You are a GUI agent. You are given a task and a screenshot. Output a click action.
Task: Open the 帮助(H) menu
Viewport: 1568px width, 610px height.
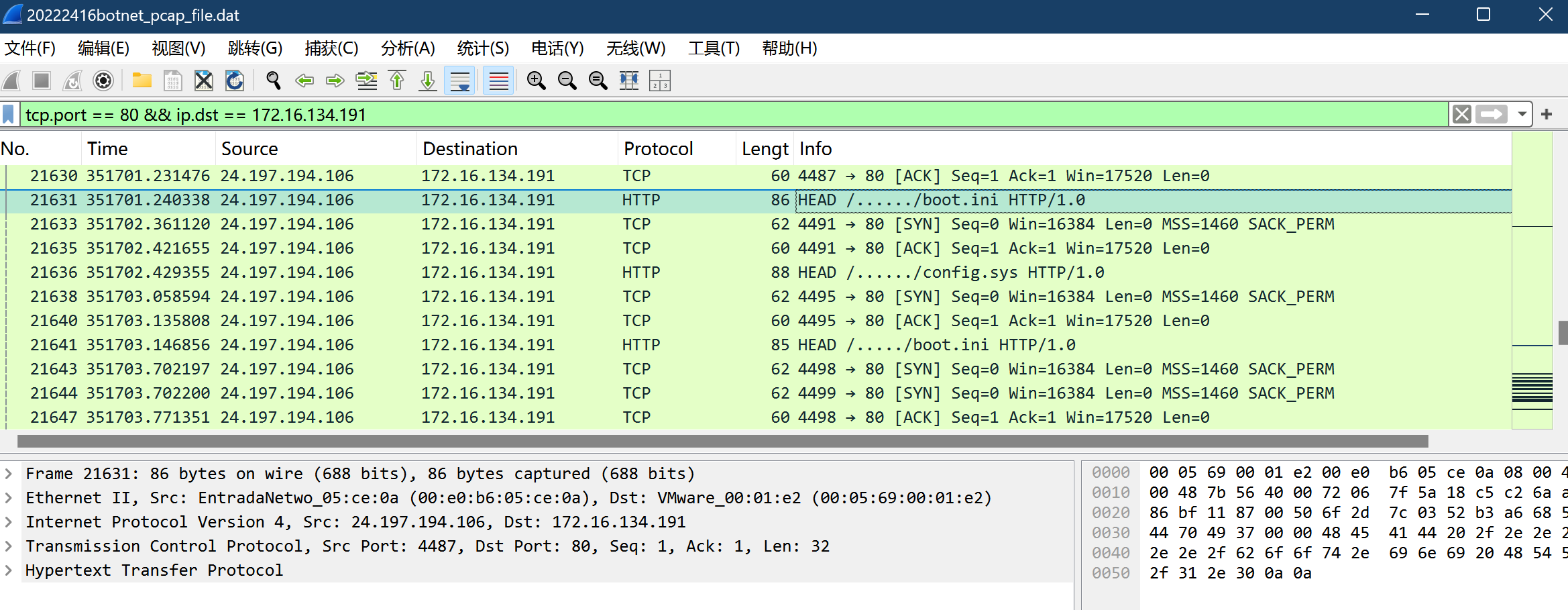tap(789, 48)
